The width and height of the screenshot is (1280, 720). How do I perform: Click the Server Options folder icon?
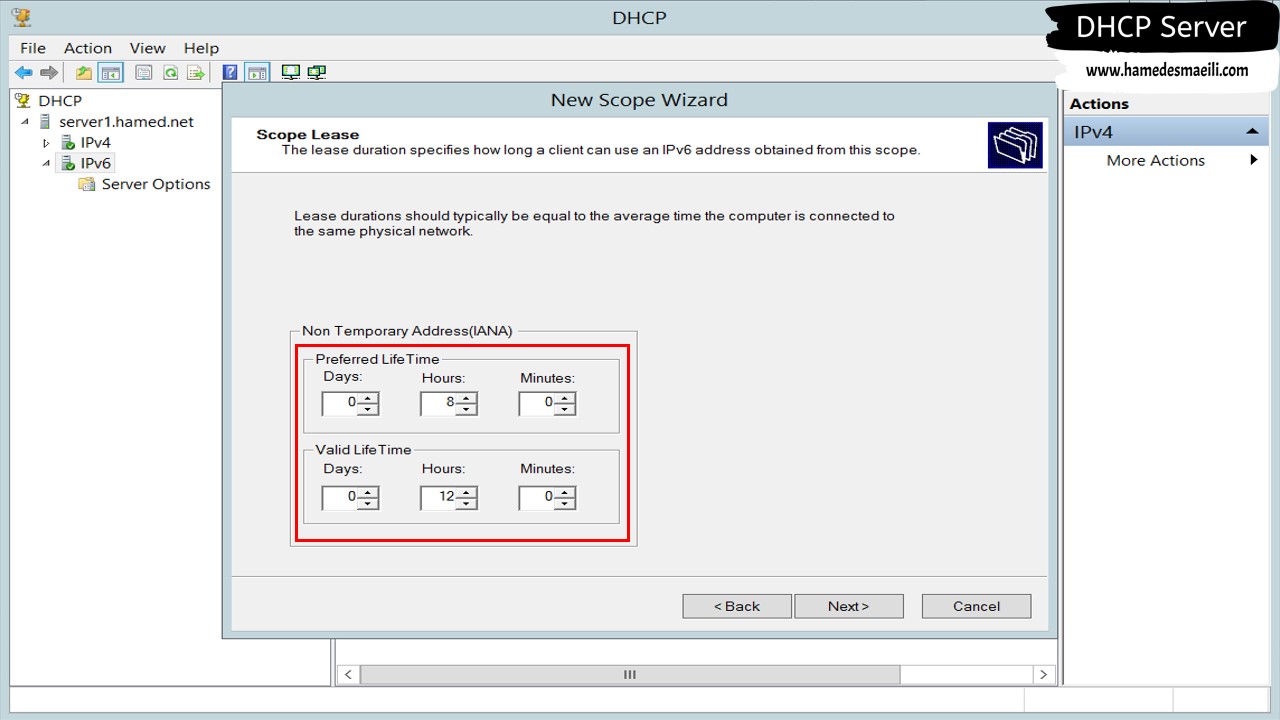87,184
